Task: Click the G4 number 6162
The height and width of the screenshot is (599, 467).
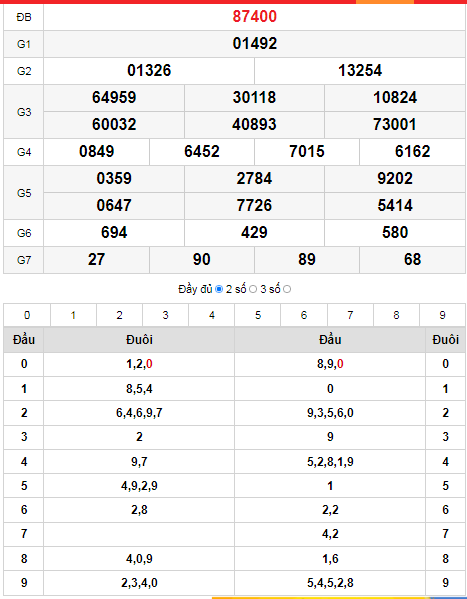Action: pyautogui.click(x=412, y=152)
